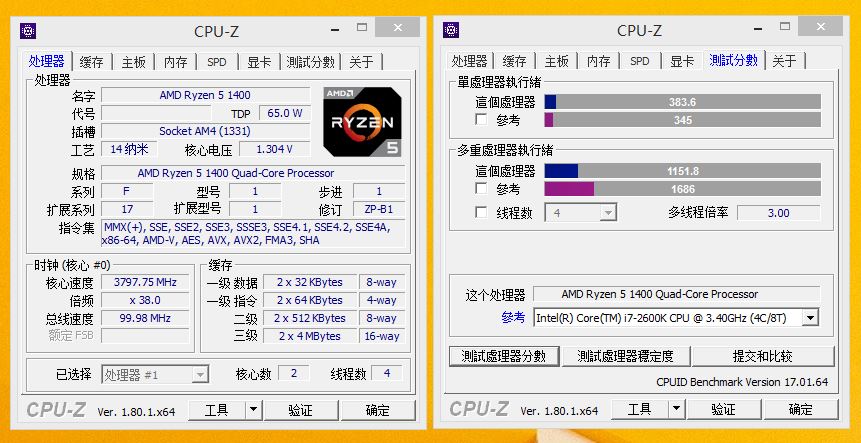Switch to 缓存 tab in left window
The height and width of the screenshot is (443, 861).
coord(91,62)
